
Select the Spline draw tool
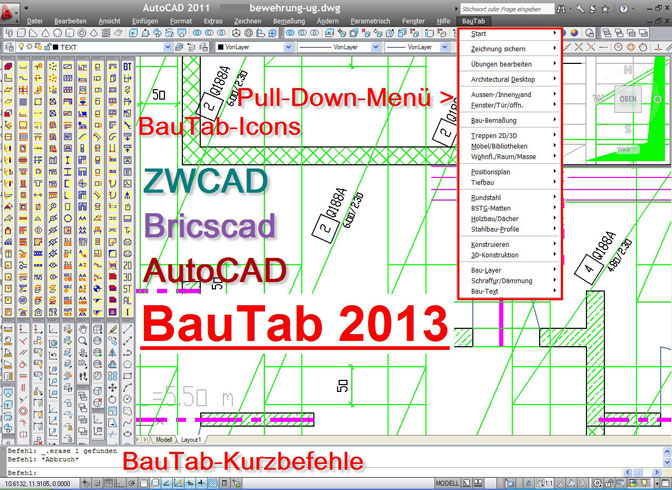coord(127,422)
